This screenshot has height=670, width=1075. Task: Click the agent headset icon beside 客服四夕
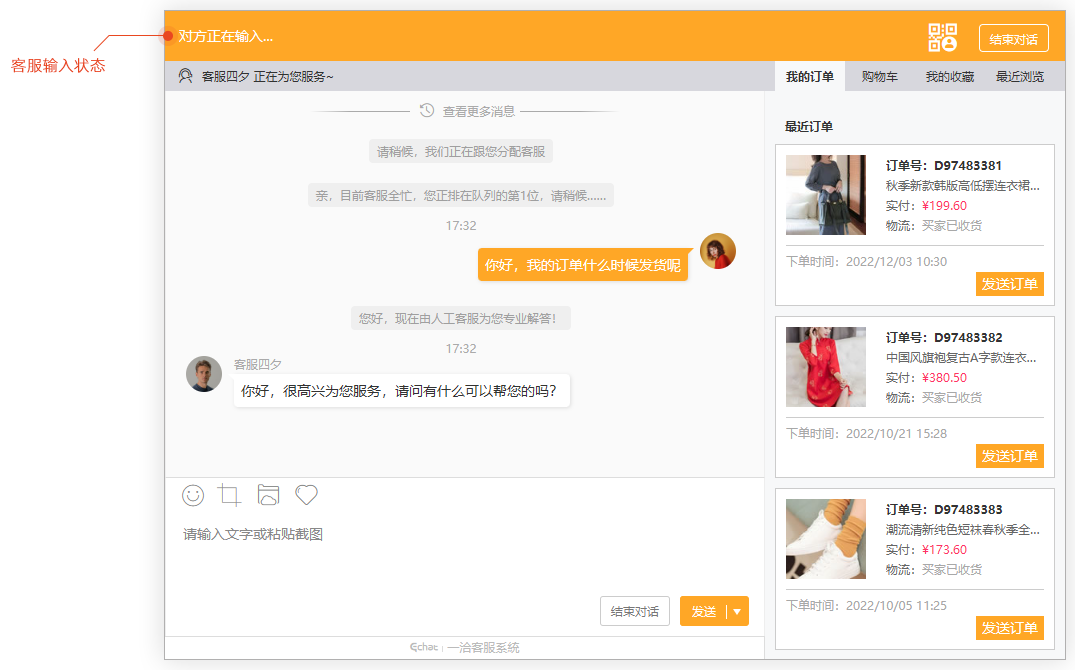185,76
